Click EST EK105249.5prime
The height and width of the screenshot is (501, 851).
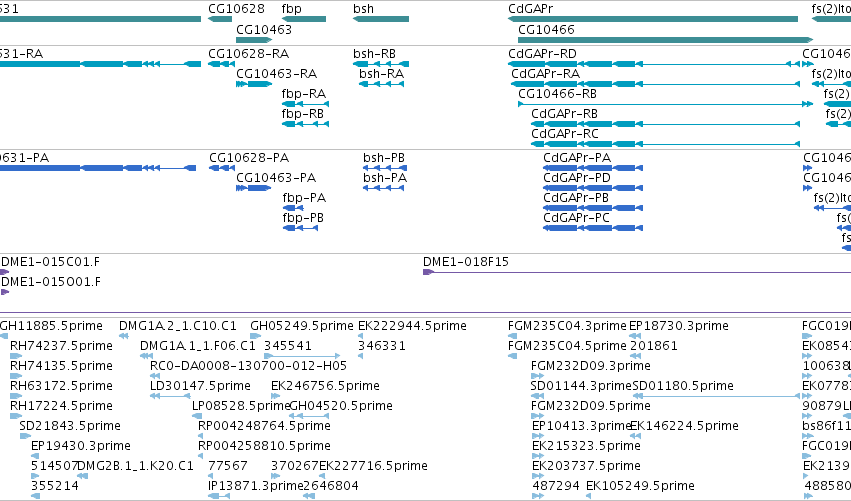pos(640,486)
